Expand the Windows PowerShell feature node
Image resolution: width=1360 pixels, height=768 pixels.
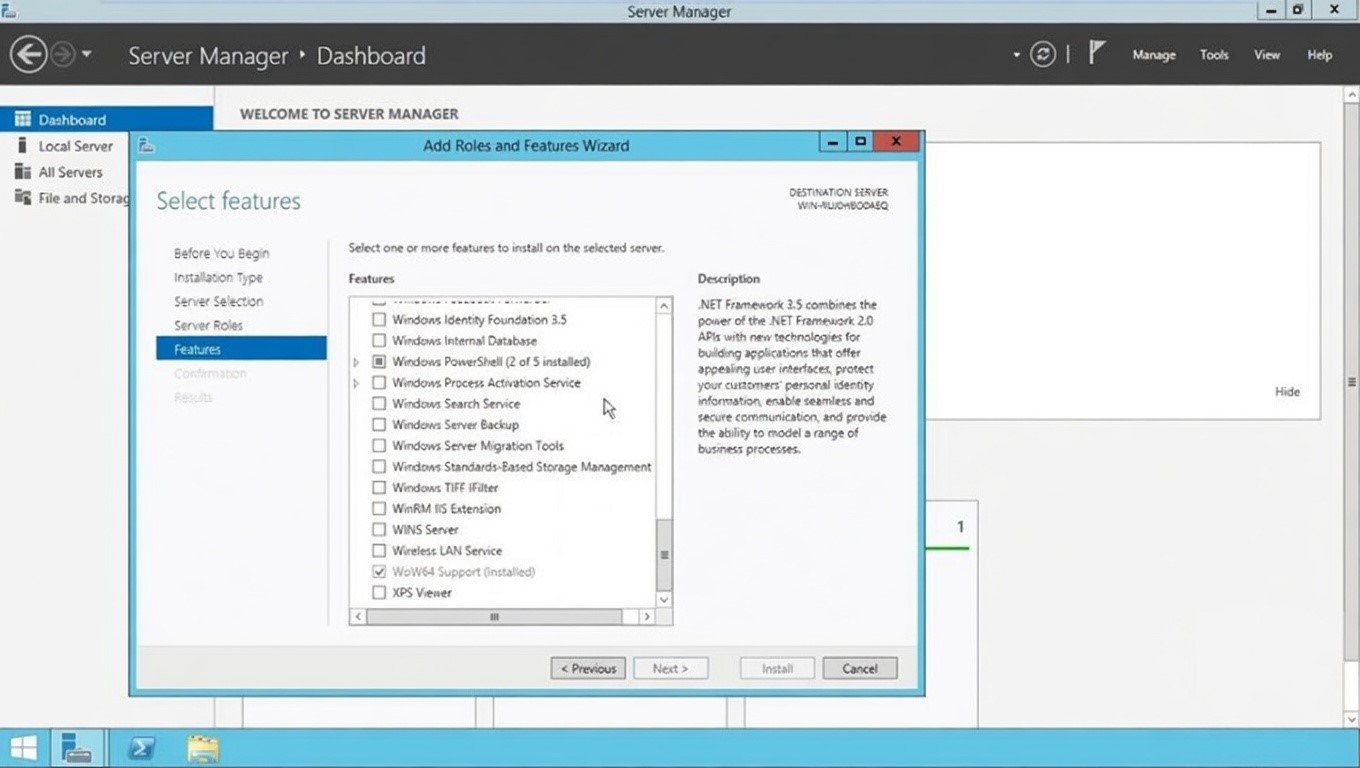point(356,362)
